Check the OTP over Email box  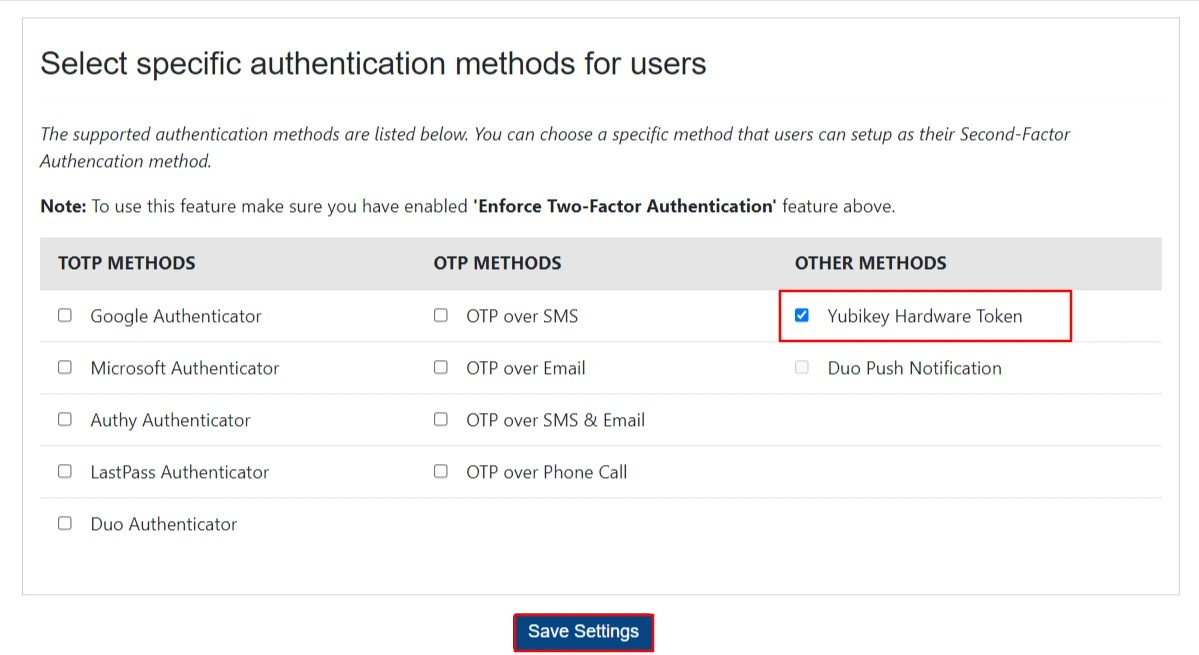(441, 368)
